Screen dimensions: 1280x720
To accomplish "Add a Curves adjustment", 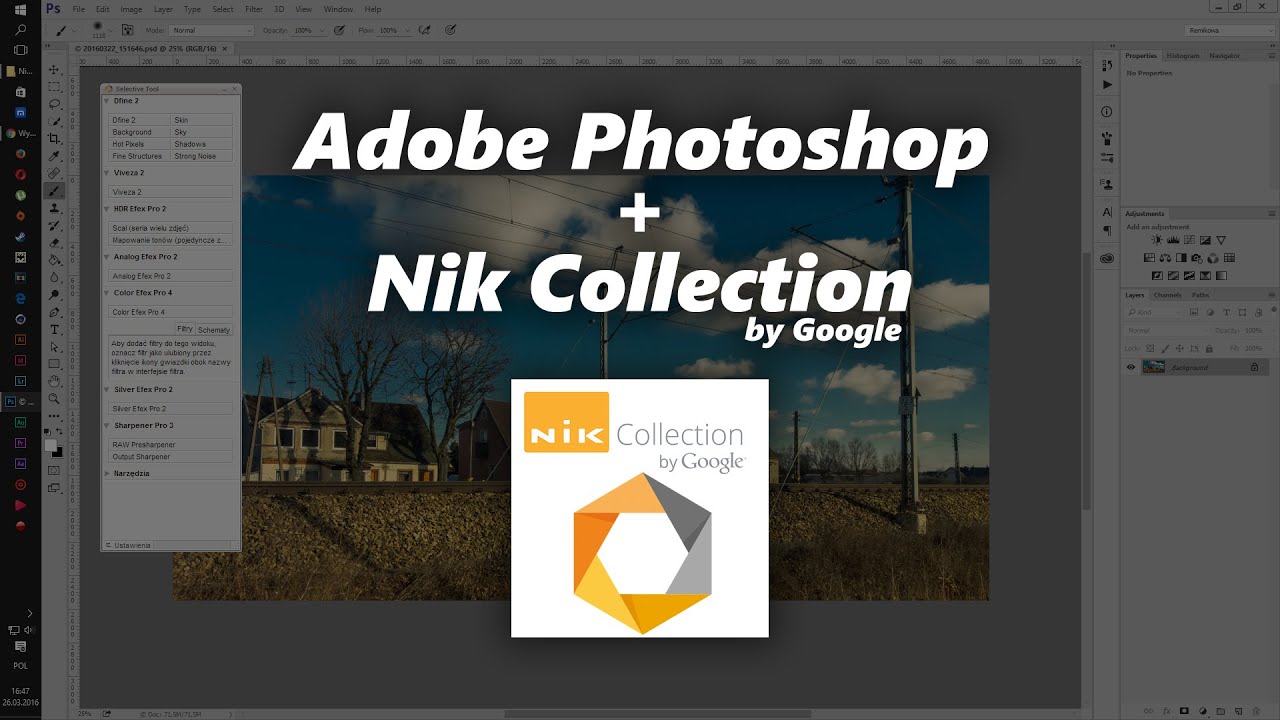I will tap(1188, 240).
